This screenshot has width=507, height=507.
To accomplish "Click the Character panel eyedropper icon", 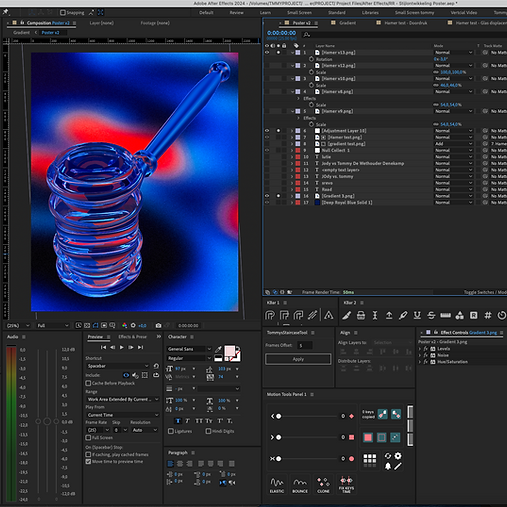I will tap(218, 349).
